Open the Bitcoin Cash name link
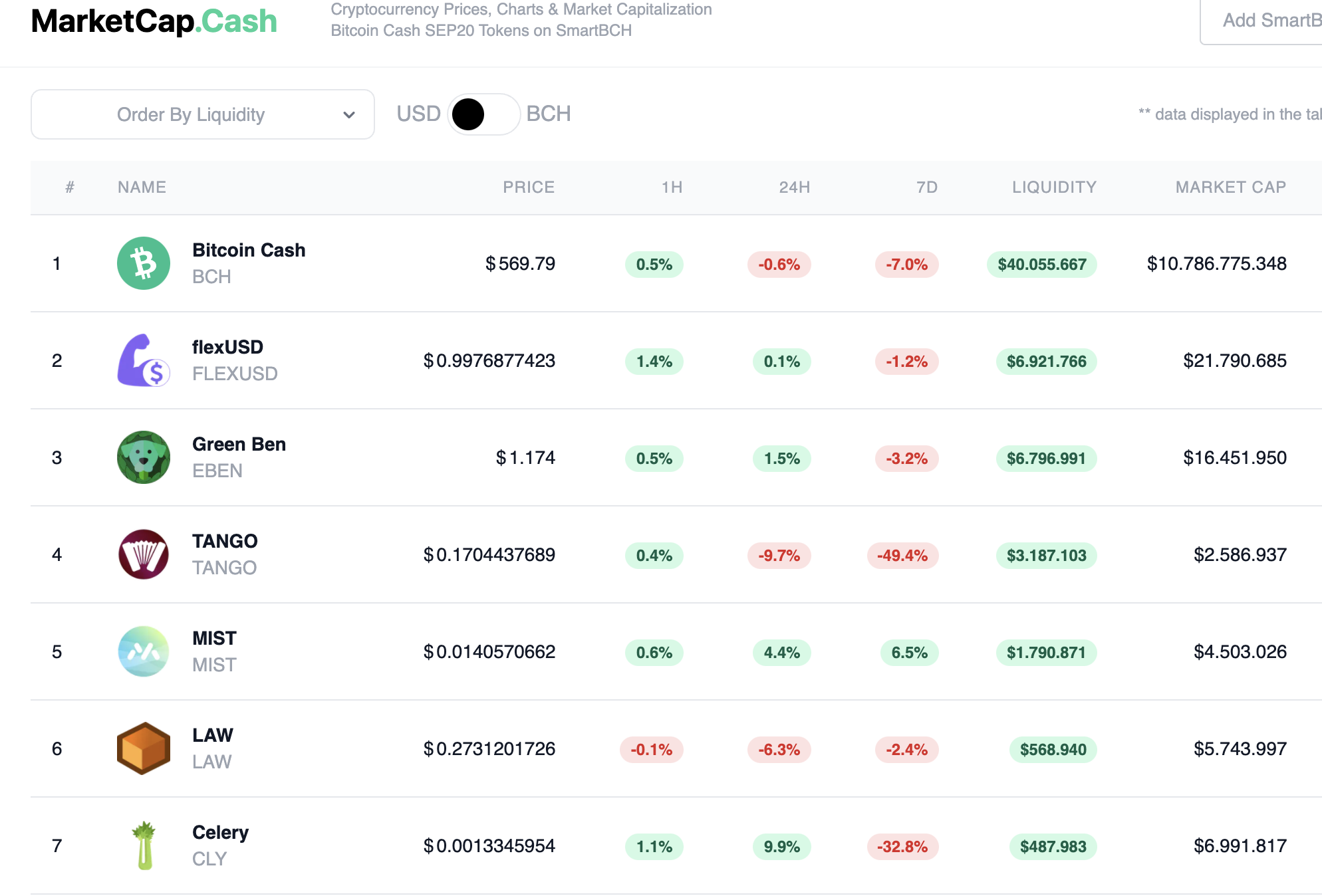Screen dimensions: 1322x896 coord(249,250)
